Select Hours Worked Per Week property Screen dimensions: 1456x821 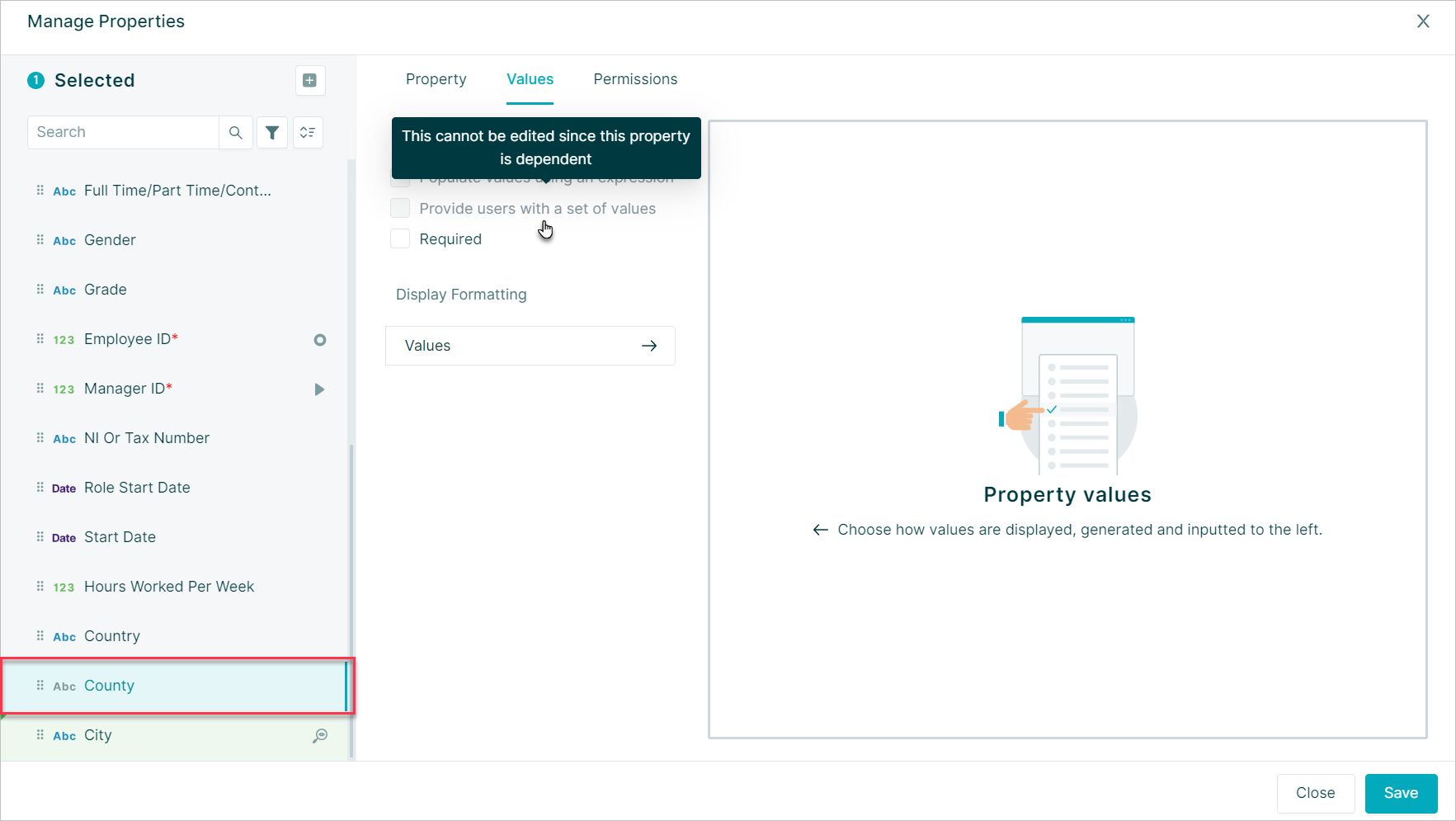pyautogui.click(x=169, y=587)
